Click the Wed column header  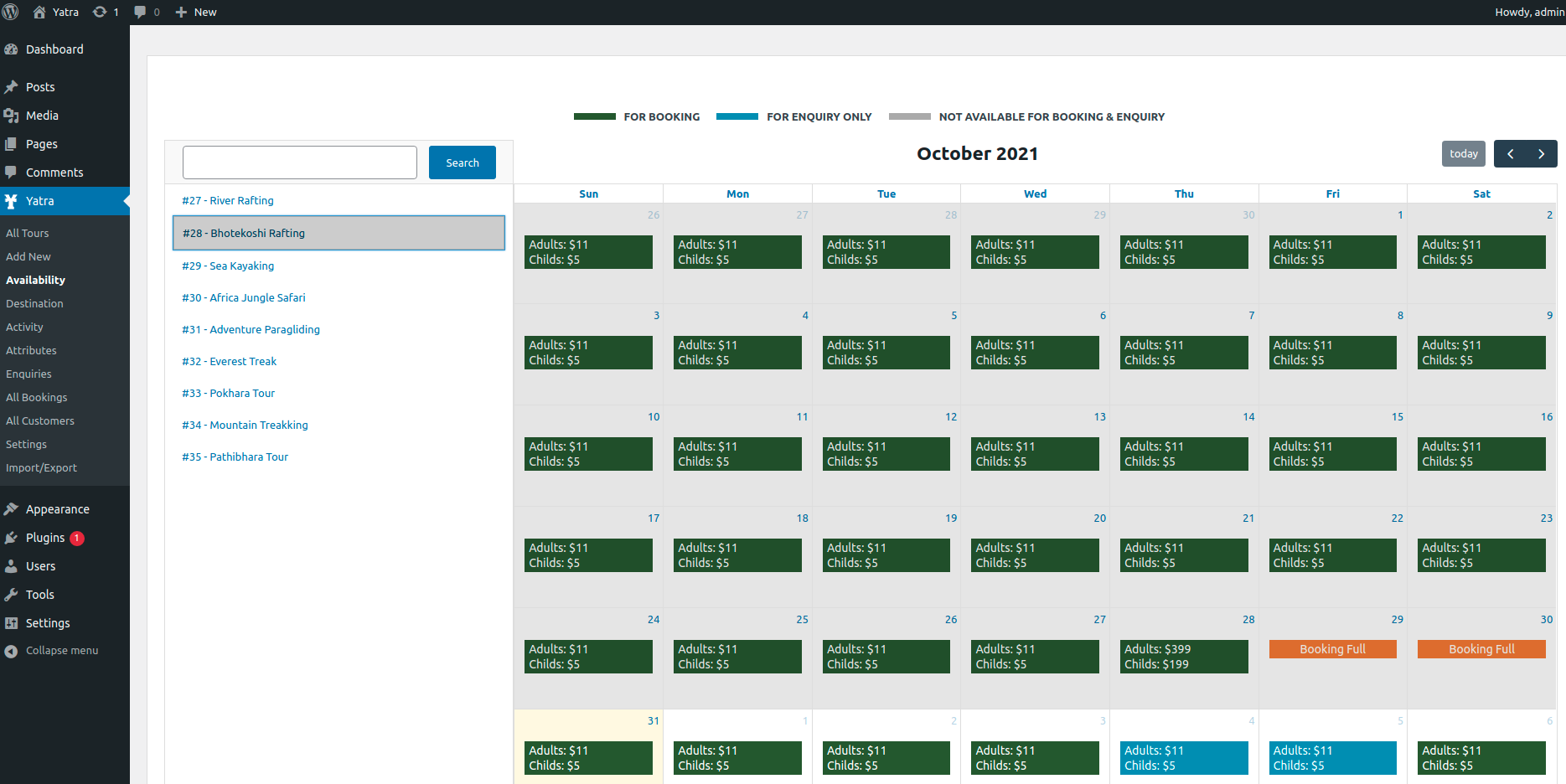pos(1035,193)
